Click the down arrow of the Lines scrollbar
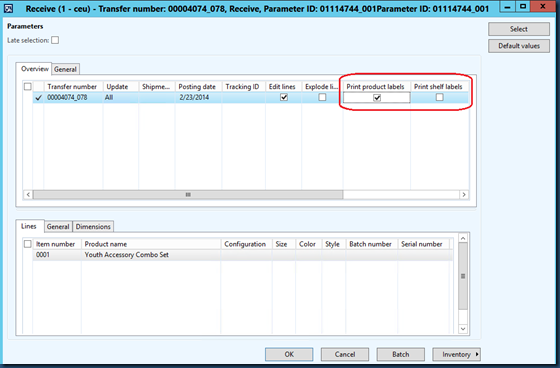The image size is (560, 368). 463,329
